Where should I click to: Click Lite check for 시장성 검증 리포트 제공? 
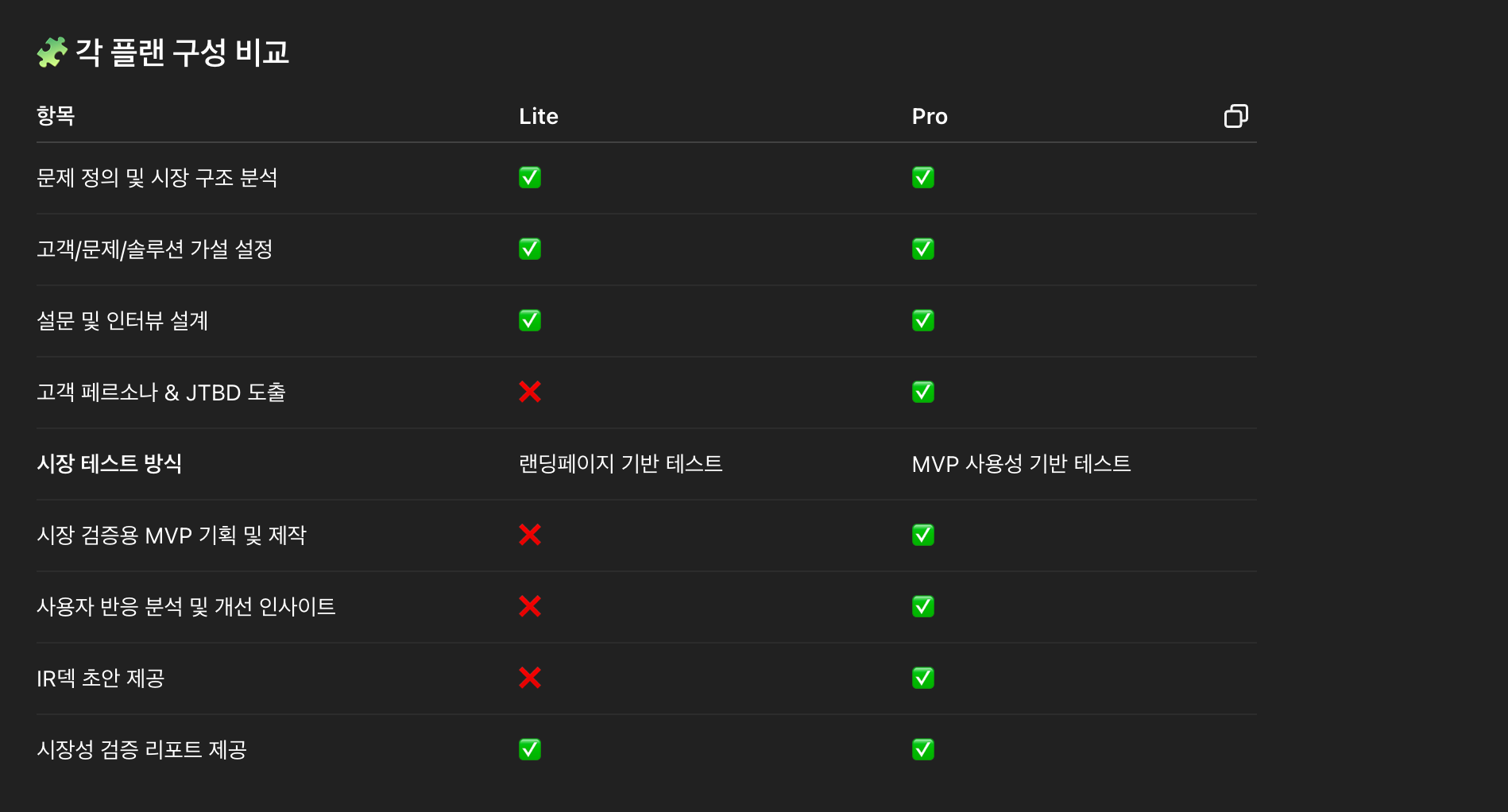click(x=530, y=749)
